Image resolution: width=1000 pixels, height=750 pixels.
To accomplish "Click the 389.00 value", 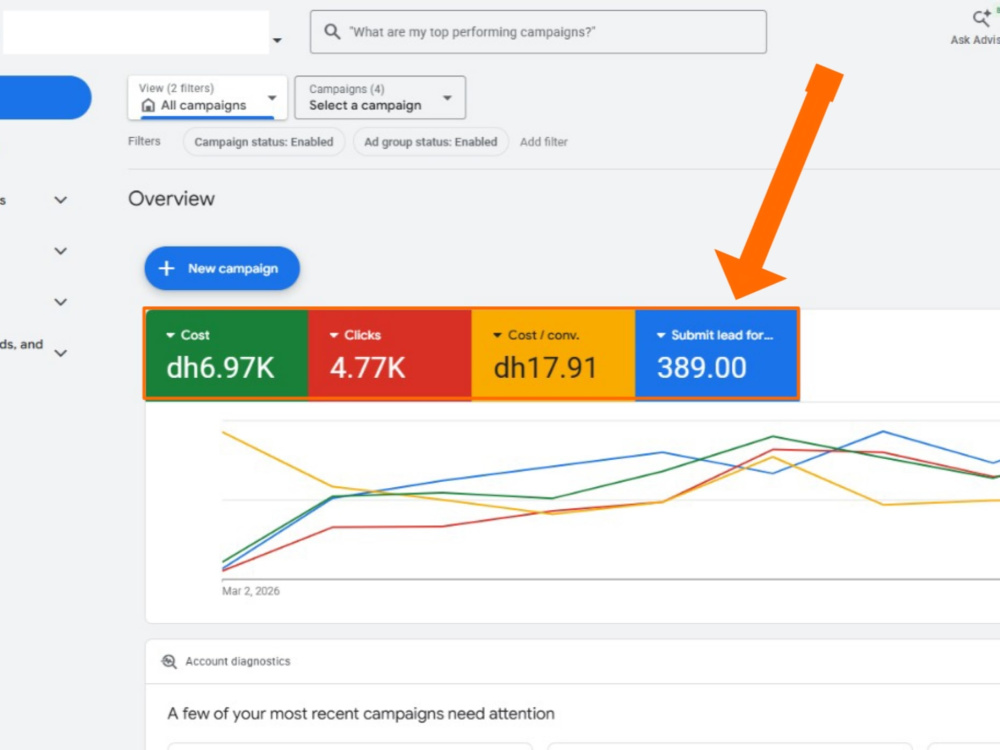I will coord(702,368).
